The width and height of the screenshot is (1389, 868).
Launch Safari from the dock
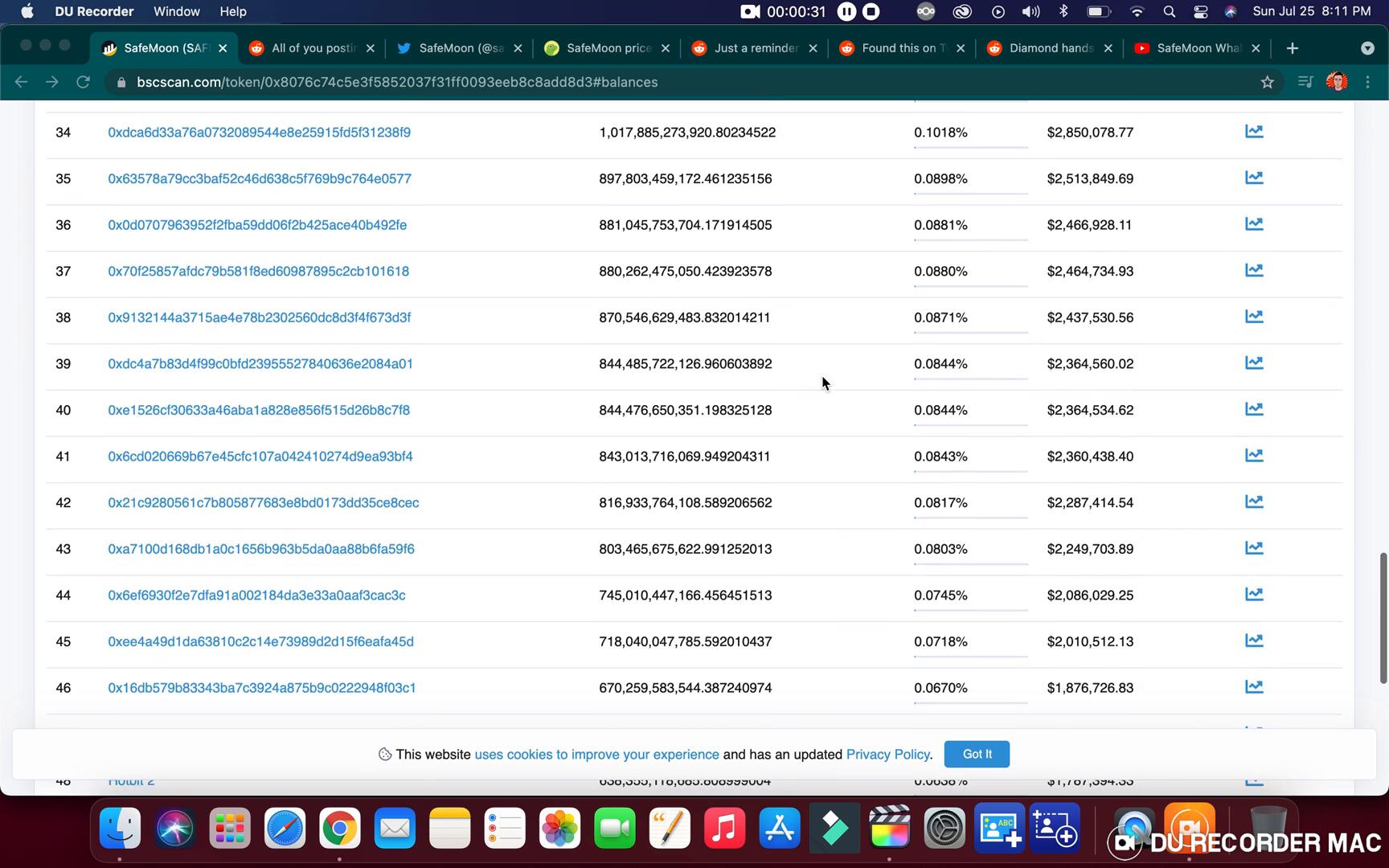(285, 829)
